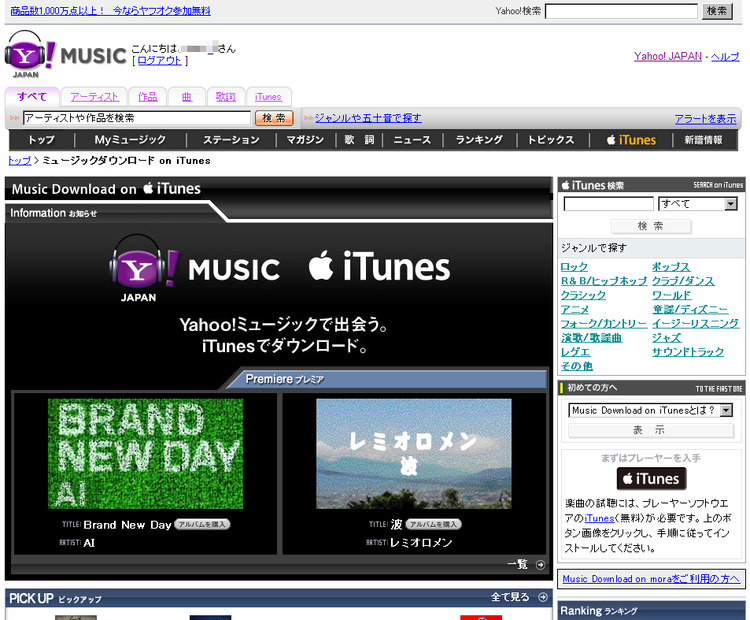Open マガジン in the navigation bar
This screenshot has width=750, height=620.
coord(305,140)
